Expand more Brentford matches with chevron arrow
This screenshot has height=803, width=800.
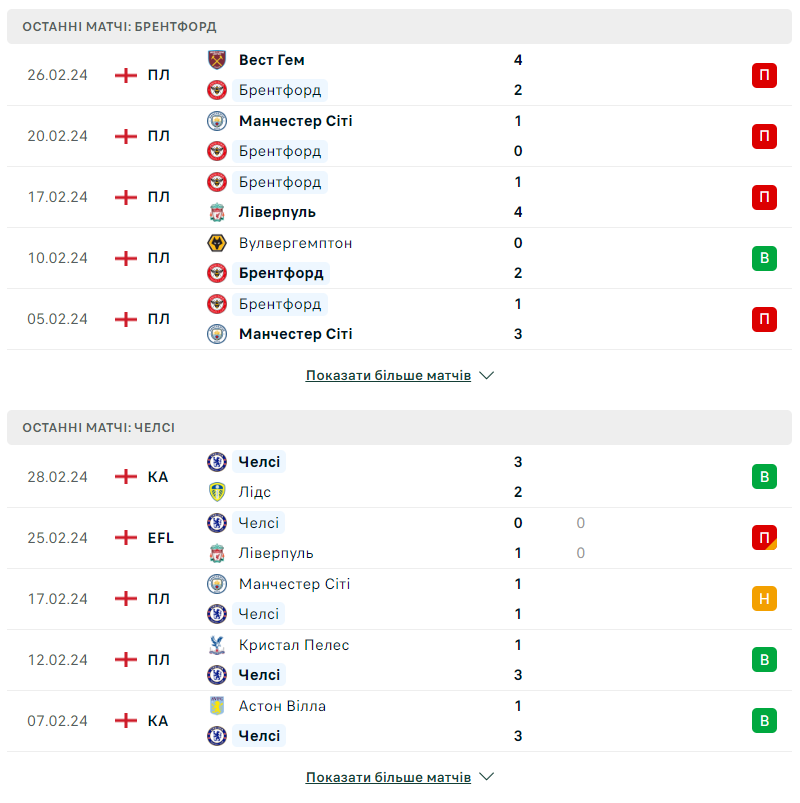click(487, 376)
